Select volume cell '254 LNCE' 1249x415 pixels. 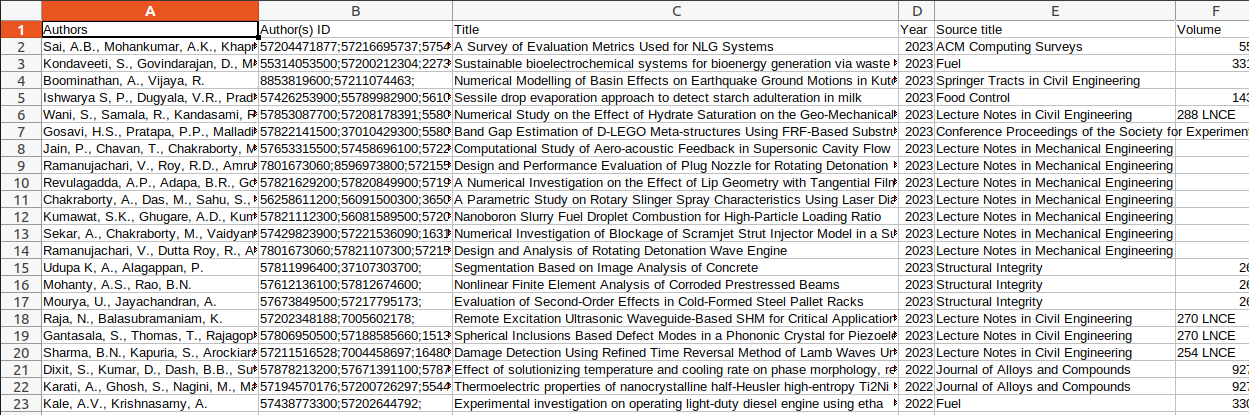pos(1212,353)
